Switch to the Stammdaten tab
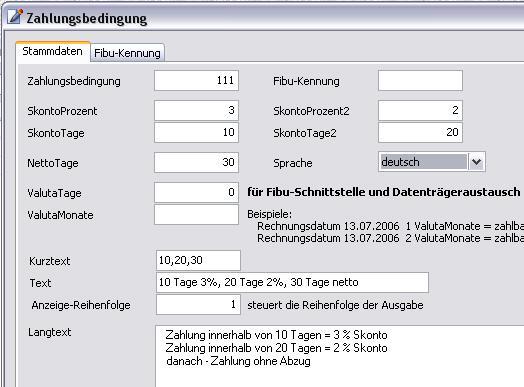Screen dimensions: 524x387 52,51
